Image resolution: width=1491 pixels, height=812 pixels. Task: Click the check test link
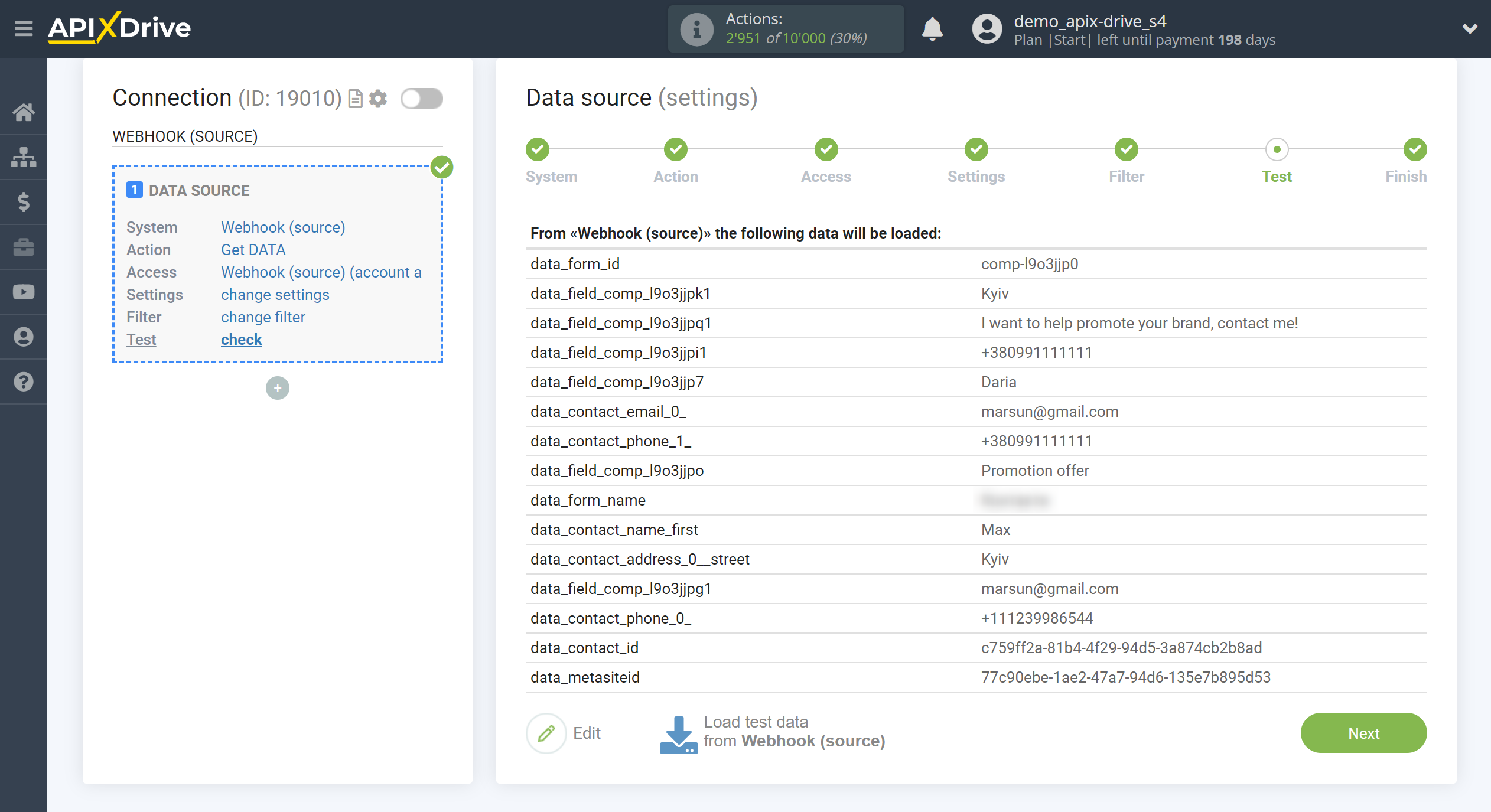[x=242, y=340]
